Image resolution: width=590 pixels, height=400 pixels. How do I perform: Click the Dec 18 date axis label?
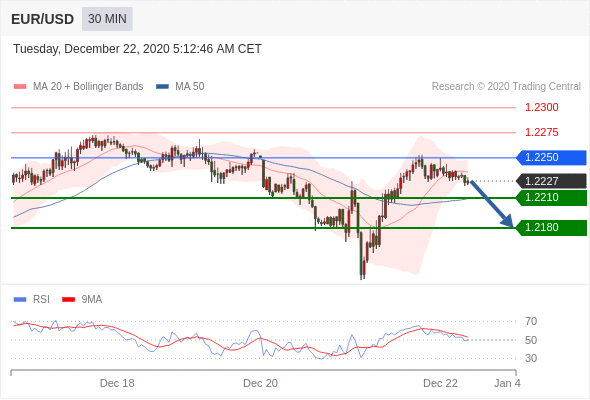click(x=117, y=383)
